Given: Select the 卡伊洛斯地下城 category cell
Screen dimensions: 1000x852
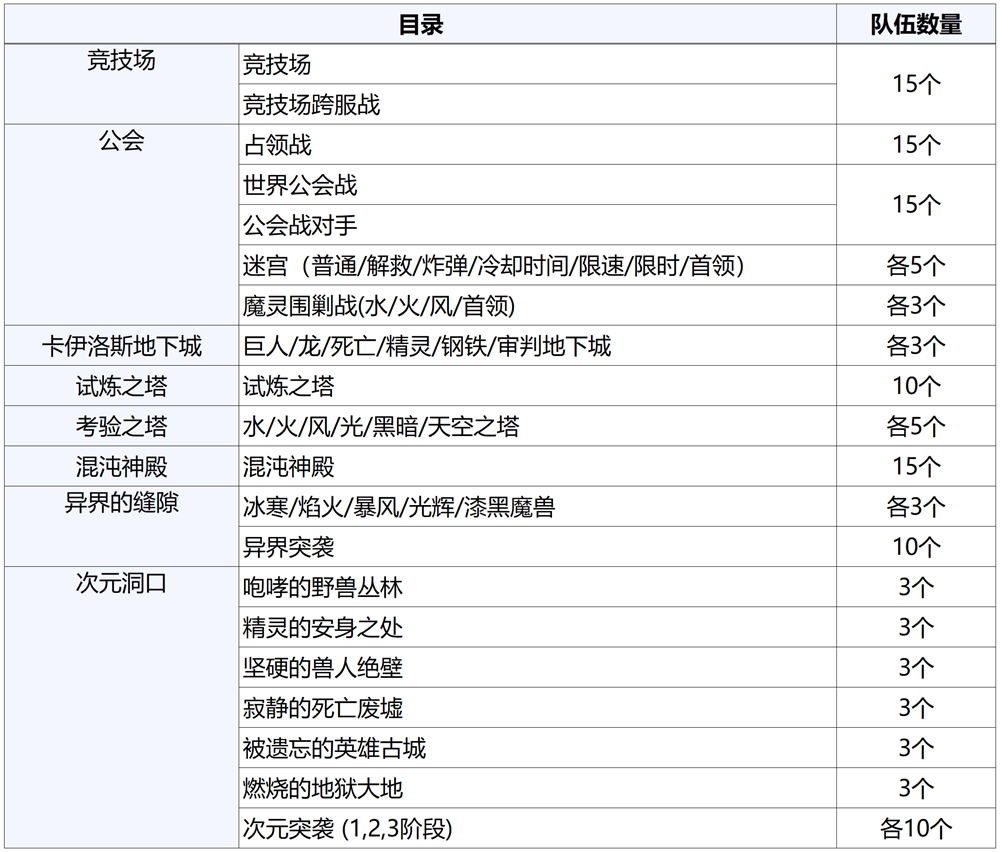Looking at the screenshot, I should point(121,346).
